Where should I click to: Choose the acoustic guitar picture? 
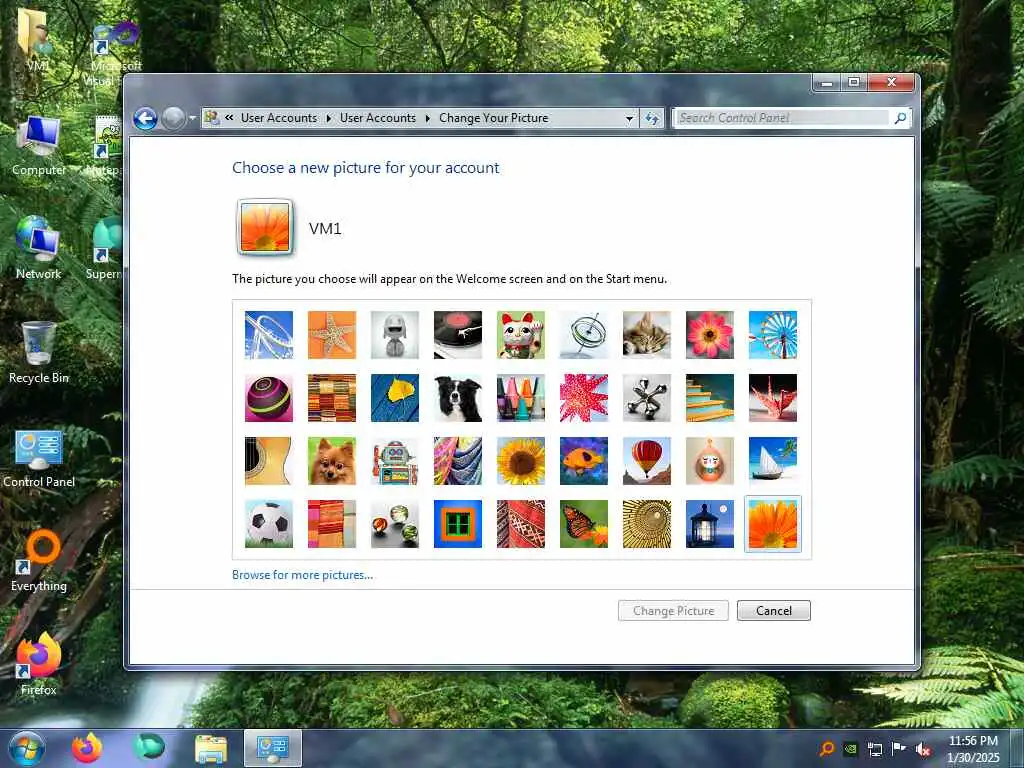click(x=268, y=460)
